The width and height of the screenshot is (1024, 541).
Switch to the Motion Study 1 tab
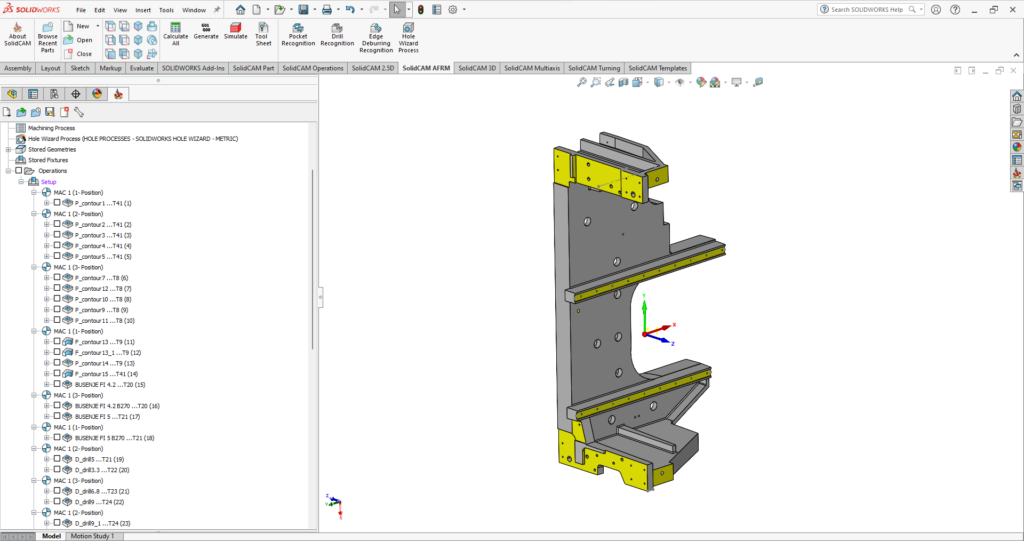pos(91,536)
